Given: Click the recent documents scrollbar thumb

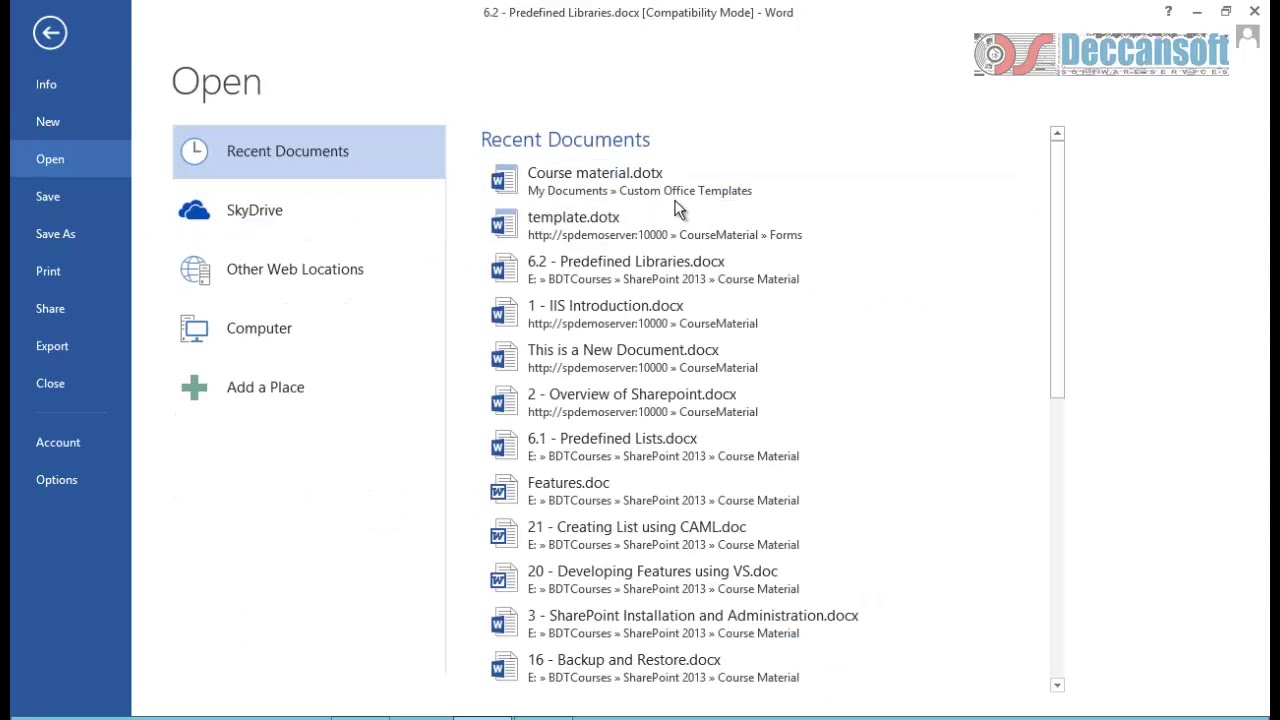Looking at the screenshot, I should tap(1058, 269).
